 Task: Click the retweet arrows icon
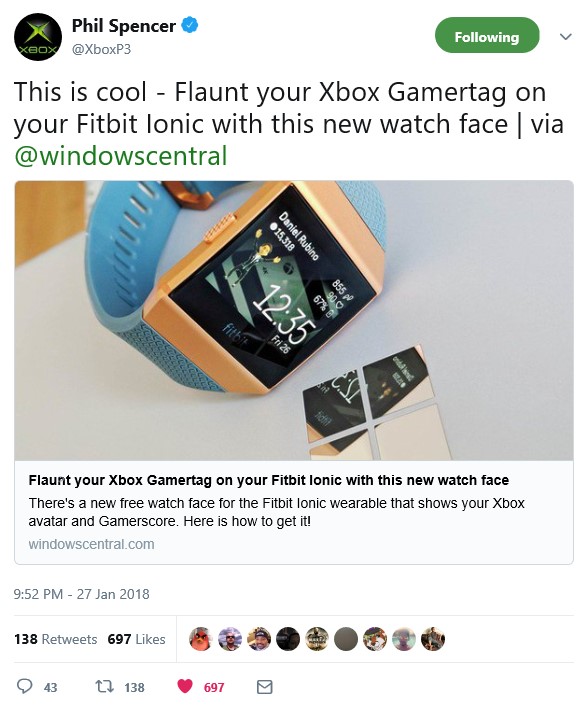click(104, 687)
